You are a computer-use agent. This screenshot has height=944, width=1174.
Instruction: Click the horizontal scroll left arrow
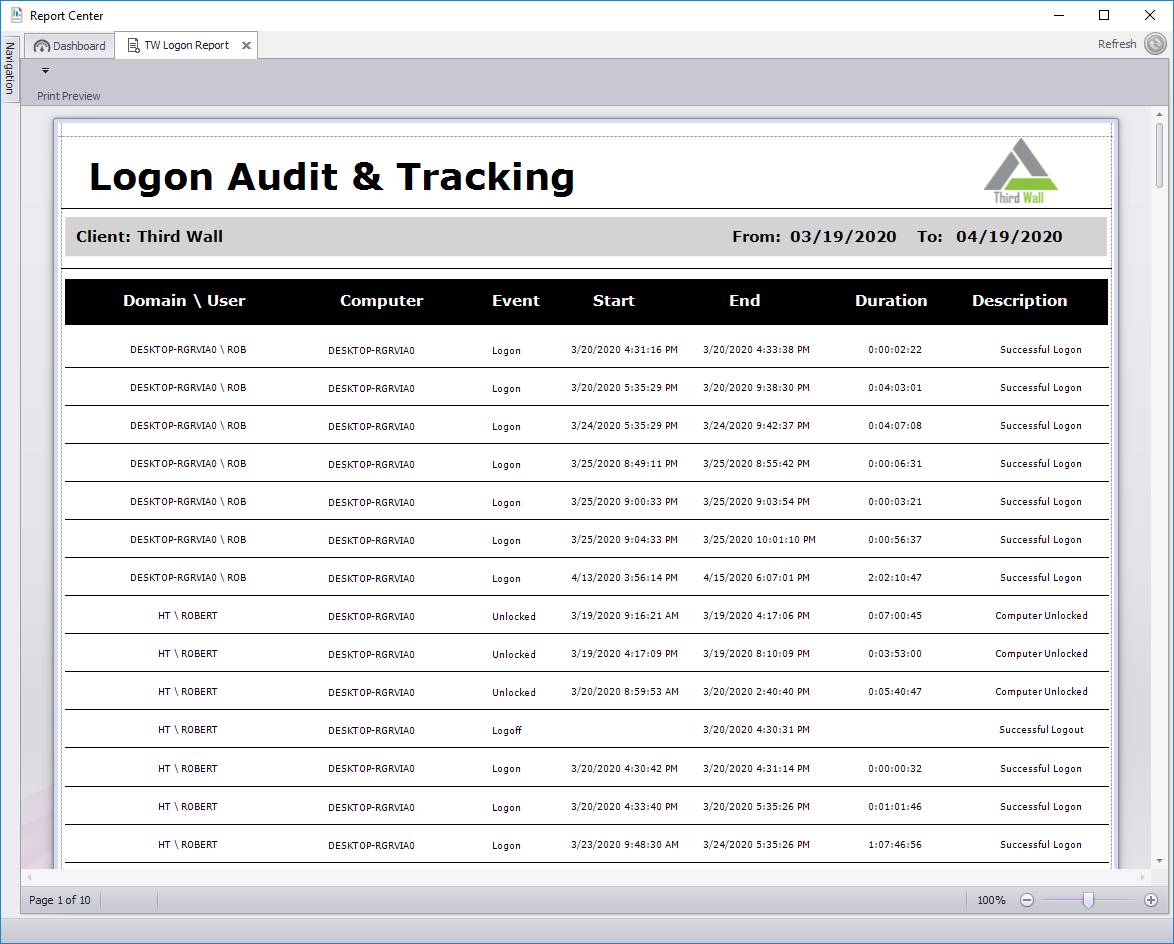click(x=29, y=877)
